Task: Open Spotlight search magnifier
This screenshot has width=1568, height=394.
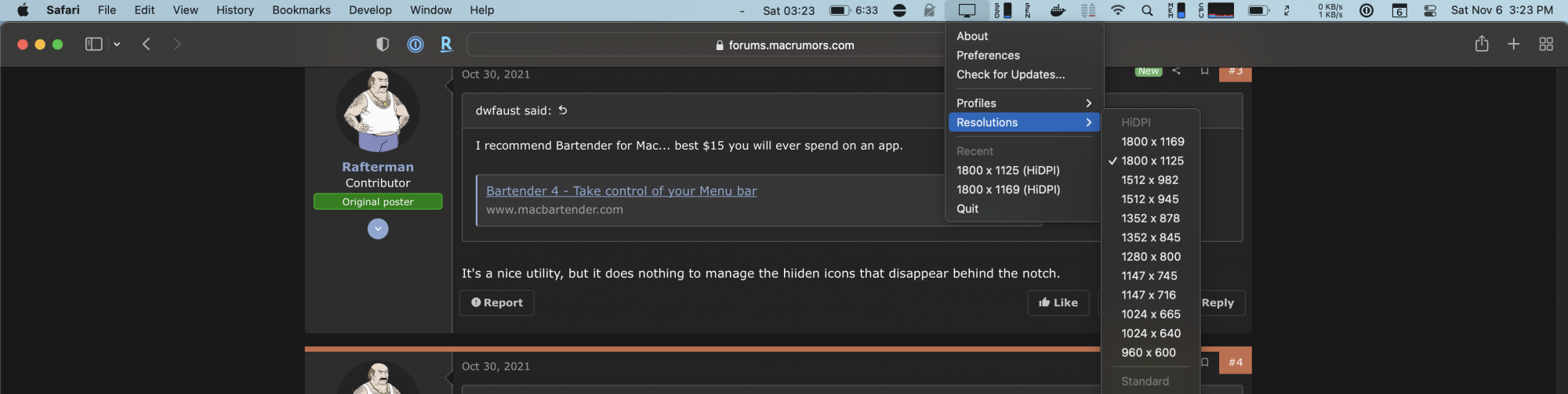Action: (x=1147, y=10)
